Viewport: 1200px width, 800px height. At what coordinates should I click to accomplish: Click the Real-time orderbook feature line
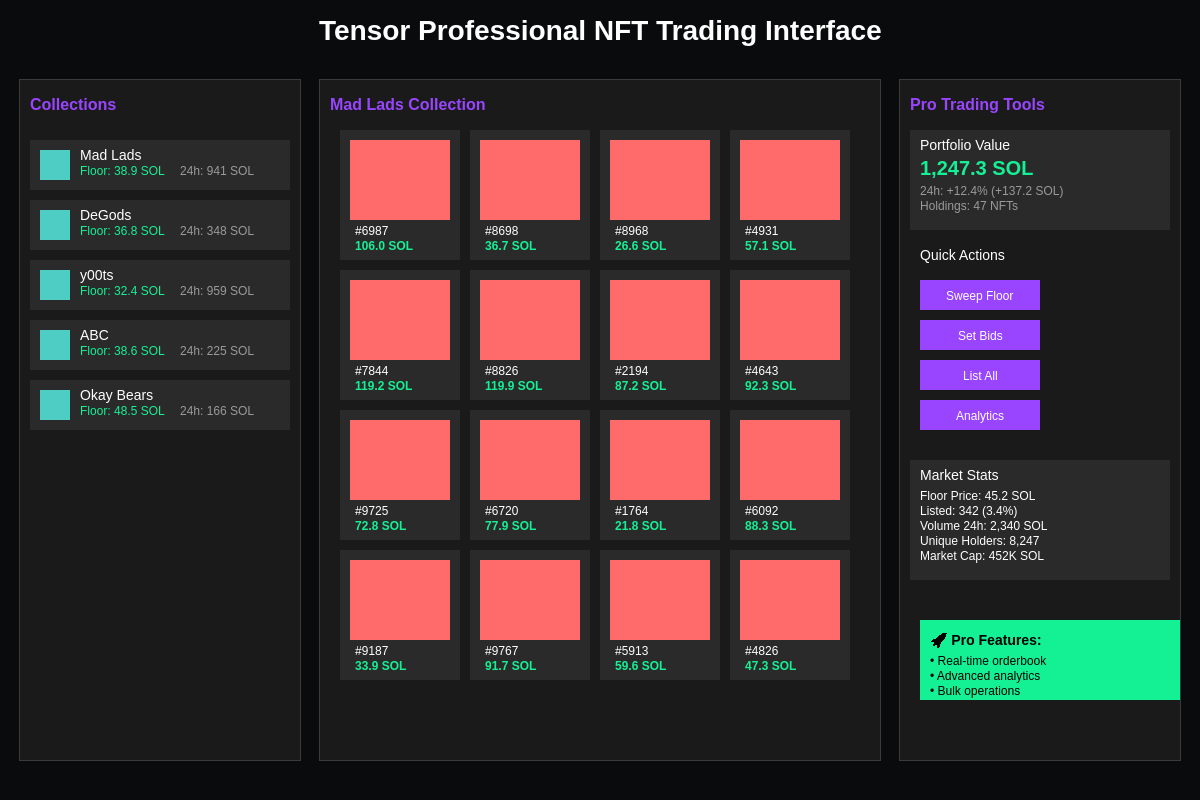[x=988, y=661]
